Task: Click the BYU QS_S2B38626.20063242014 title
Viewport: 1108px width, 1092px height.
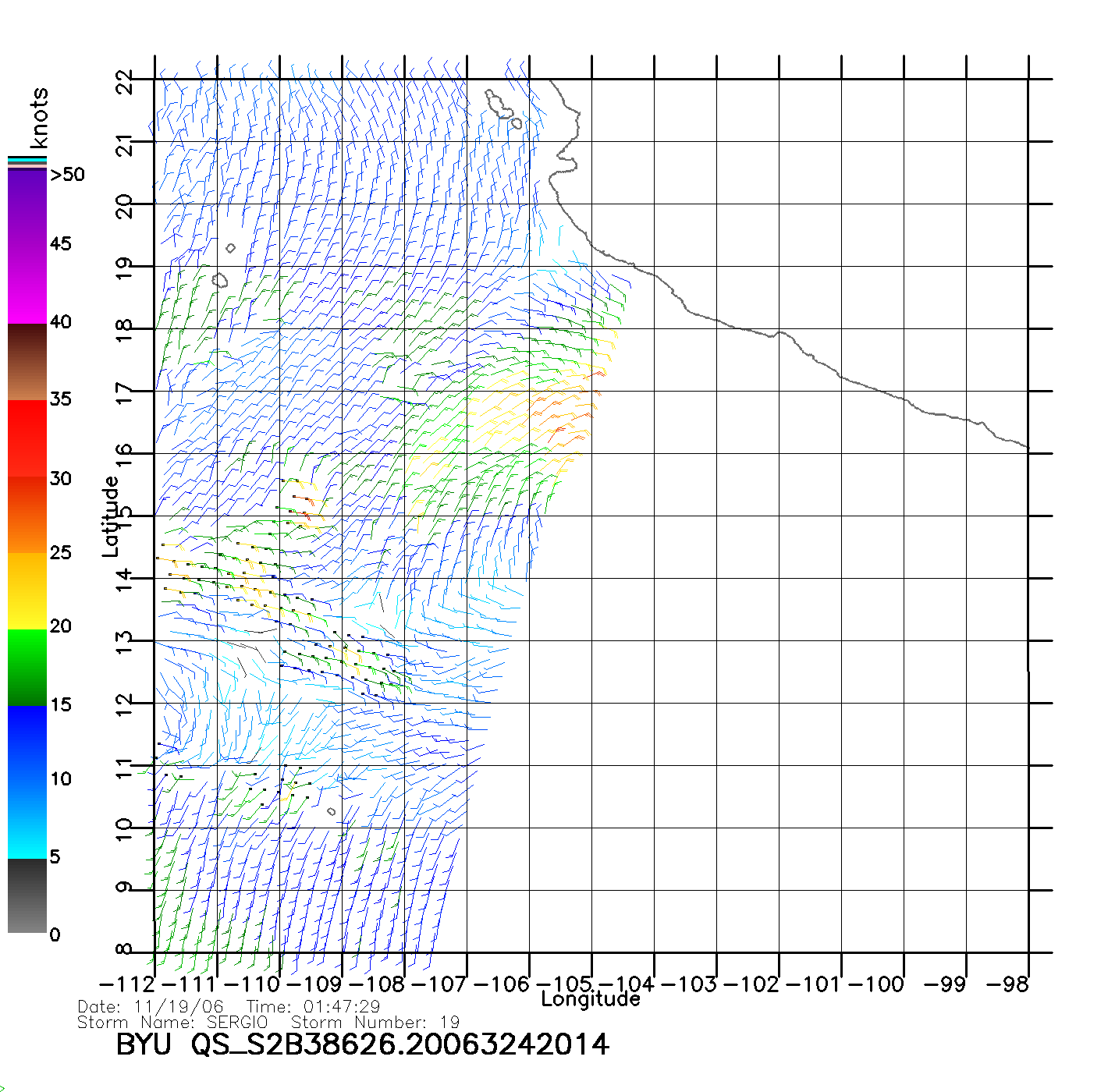Action: click(x=362, y=1044)
